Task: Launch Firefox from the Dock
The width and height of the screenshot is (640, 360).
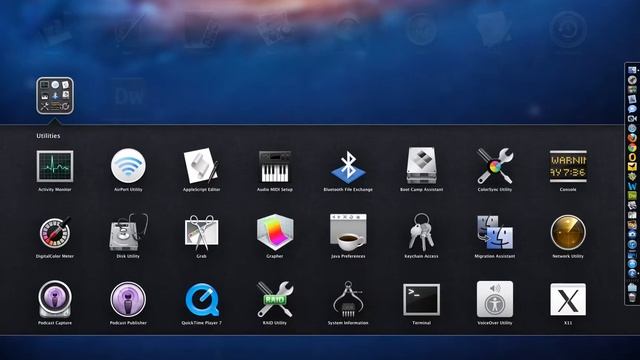Action: (x=632, y=138)
